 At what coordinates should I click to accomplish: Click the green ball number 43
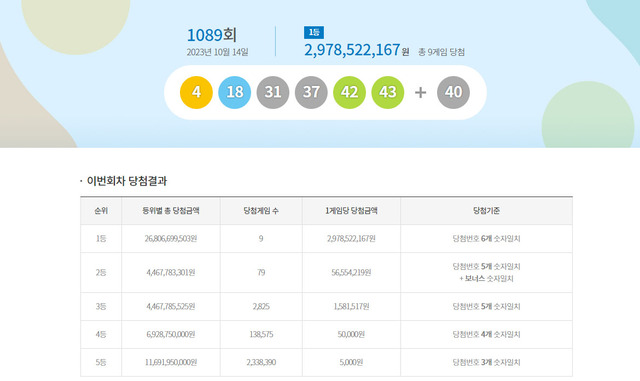[388, 92]
